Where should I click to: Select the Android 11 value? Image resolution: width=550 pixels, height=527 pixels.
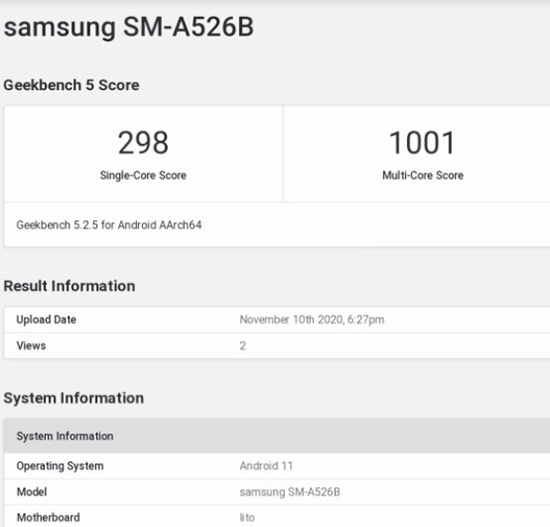point(266,466)
